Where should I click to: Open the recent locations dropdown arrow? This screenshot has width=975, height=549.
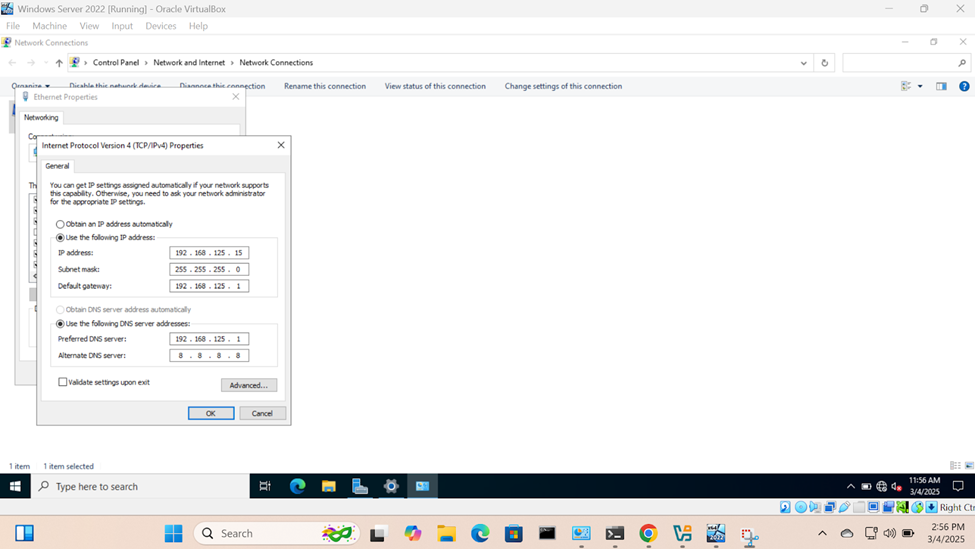pos(45,63)
